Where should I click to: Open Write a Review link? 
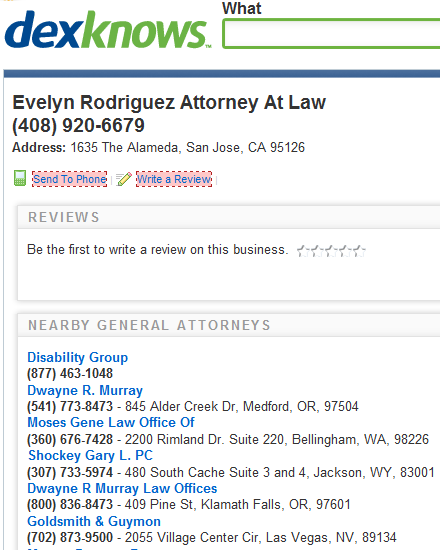point(174,179)
